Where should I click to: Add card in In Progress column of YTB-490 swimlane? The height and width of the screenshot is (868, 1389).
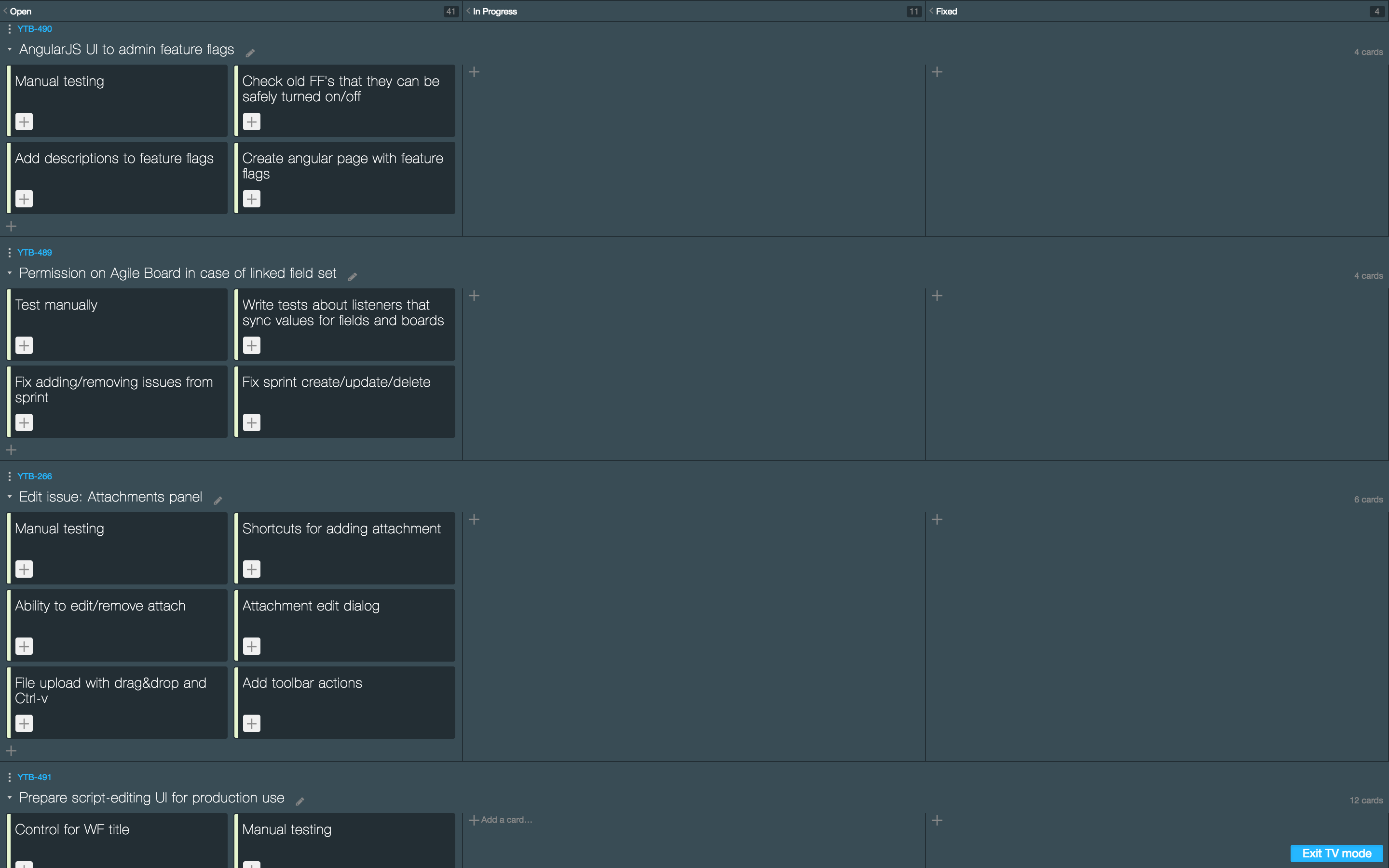pyautogui.click(x=474, y=72)
